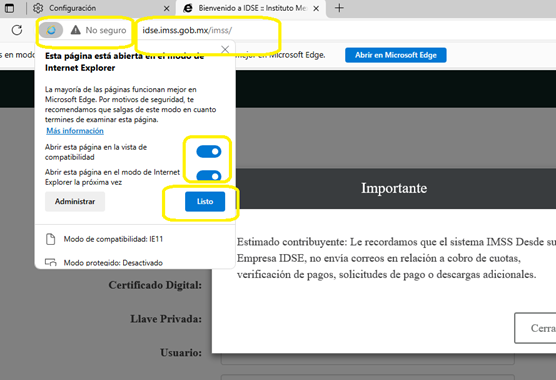Click the compatibility mode document icon

[x=51, y=239]
